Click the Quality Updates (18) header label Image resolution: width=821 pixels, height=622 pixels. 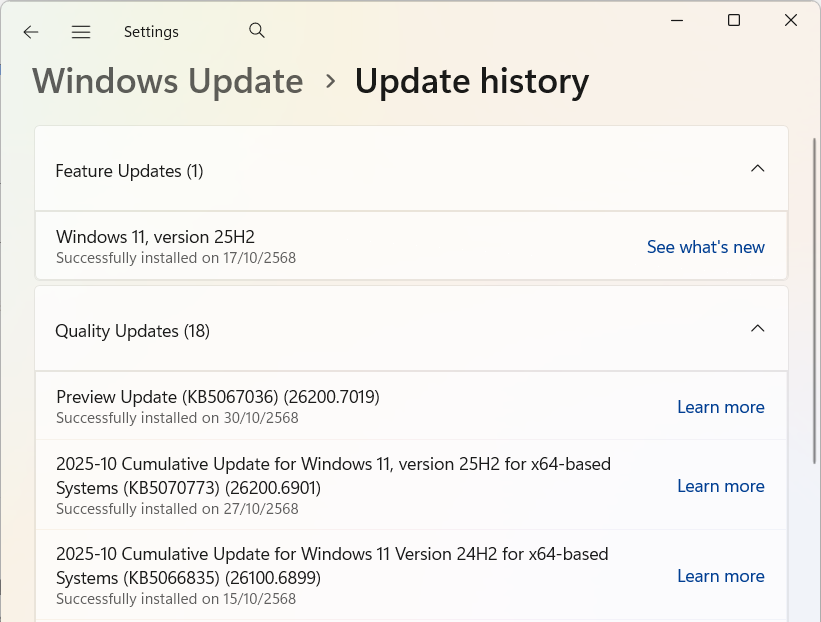pos(132,331)
